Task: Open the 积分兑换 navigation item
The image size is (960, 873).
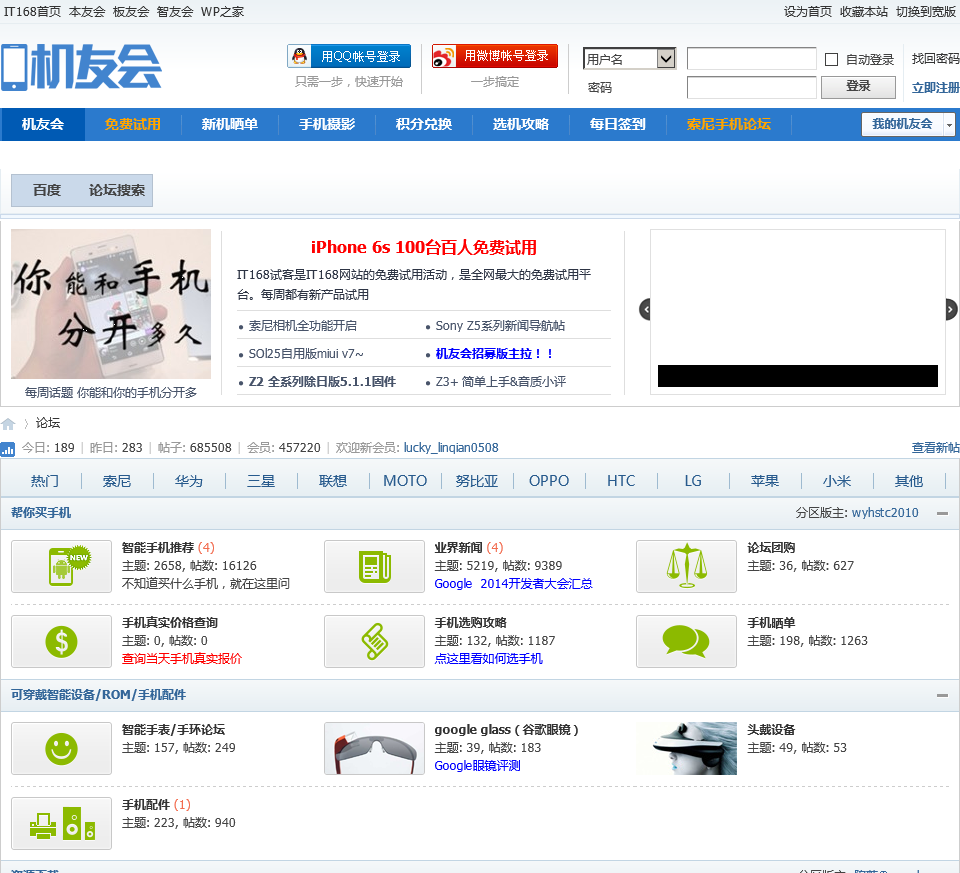Action: click(424, 124)
